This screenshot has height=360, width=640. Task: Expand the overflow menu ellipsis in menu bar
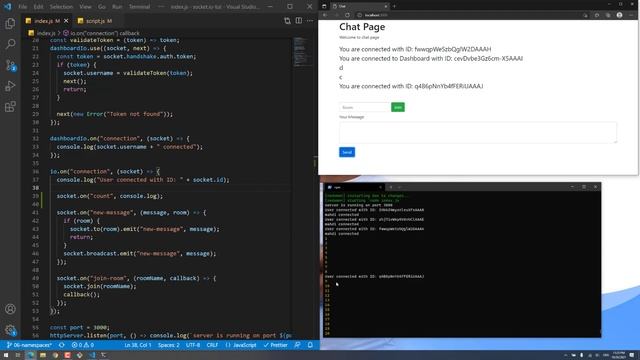tap(161, 7)
